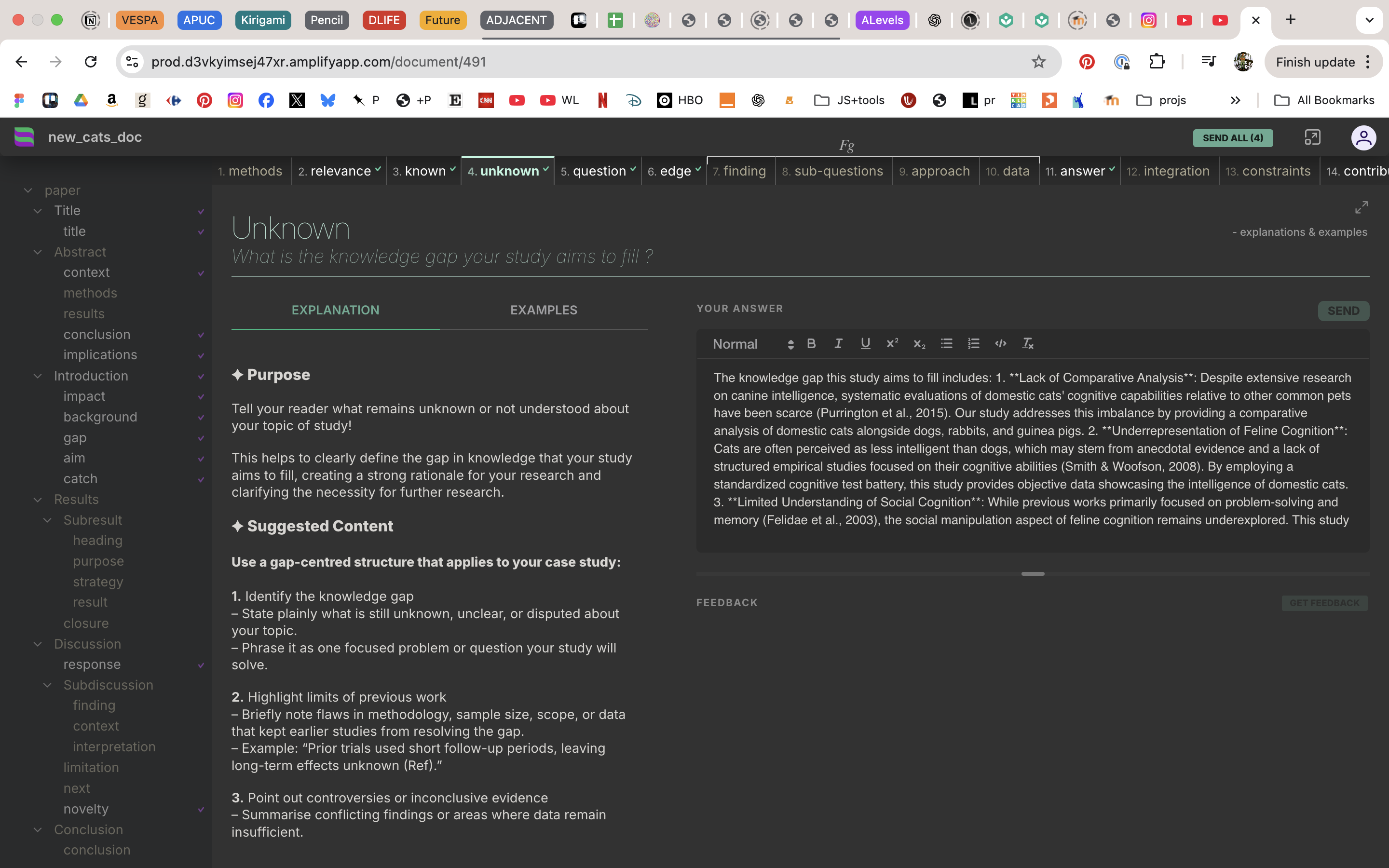Apply italic formatting in editor toolbar
This screenshot has width=1389, height=868.
pyautogui.click(x=838, y=343)
